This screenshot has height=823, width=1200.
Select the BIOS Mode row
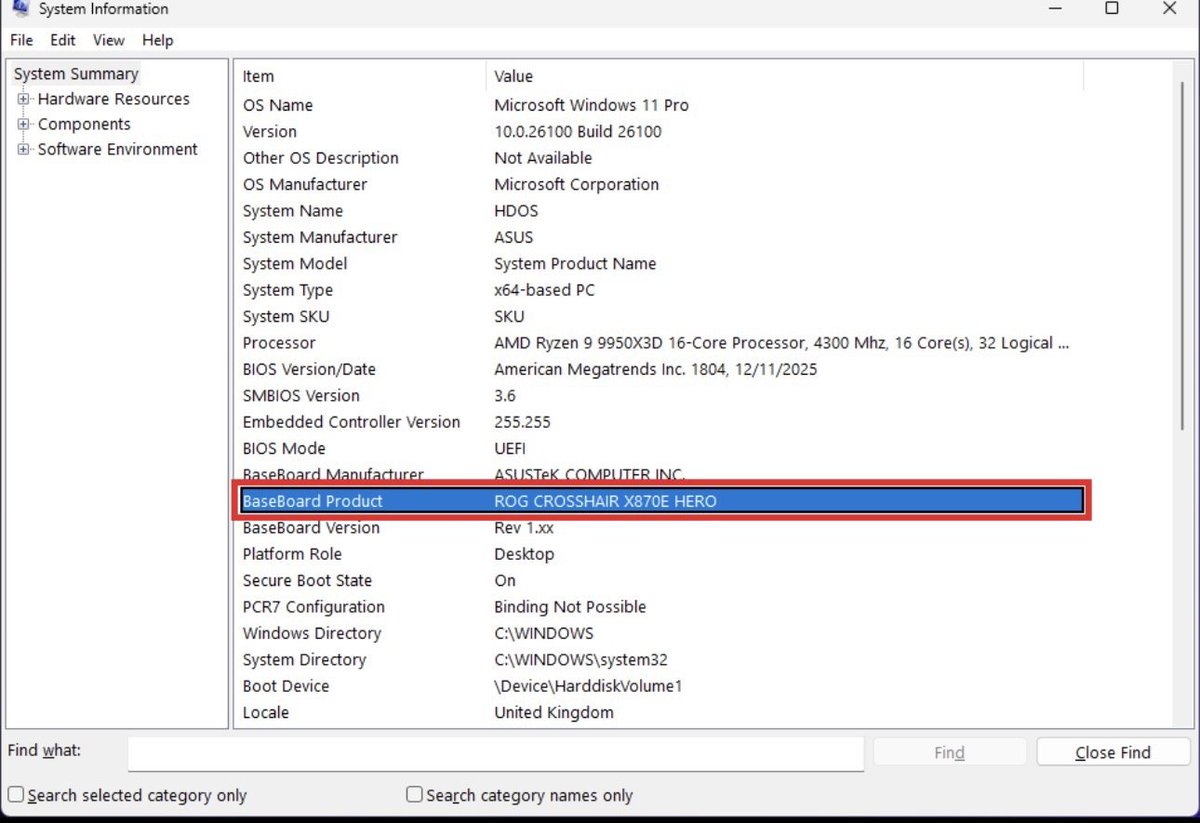[x=662, y=448]
